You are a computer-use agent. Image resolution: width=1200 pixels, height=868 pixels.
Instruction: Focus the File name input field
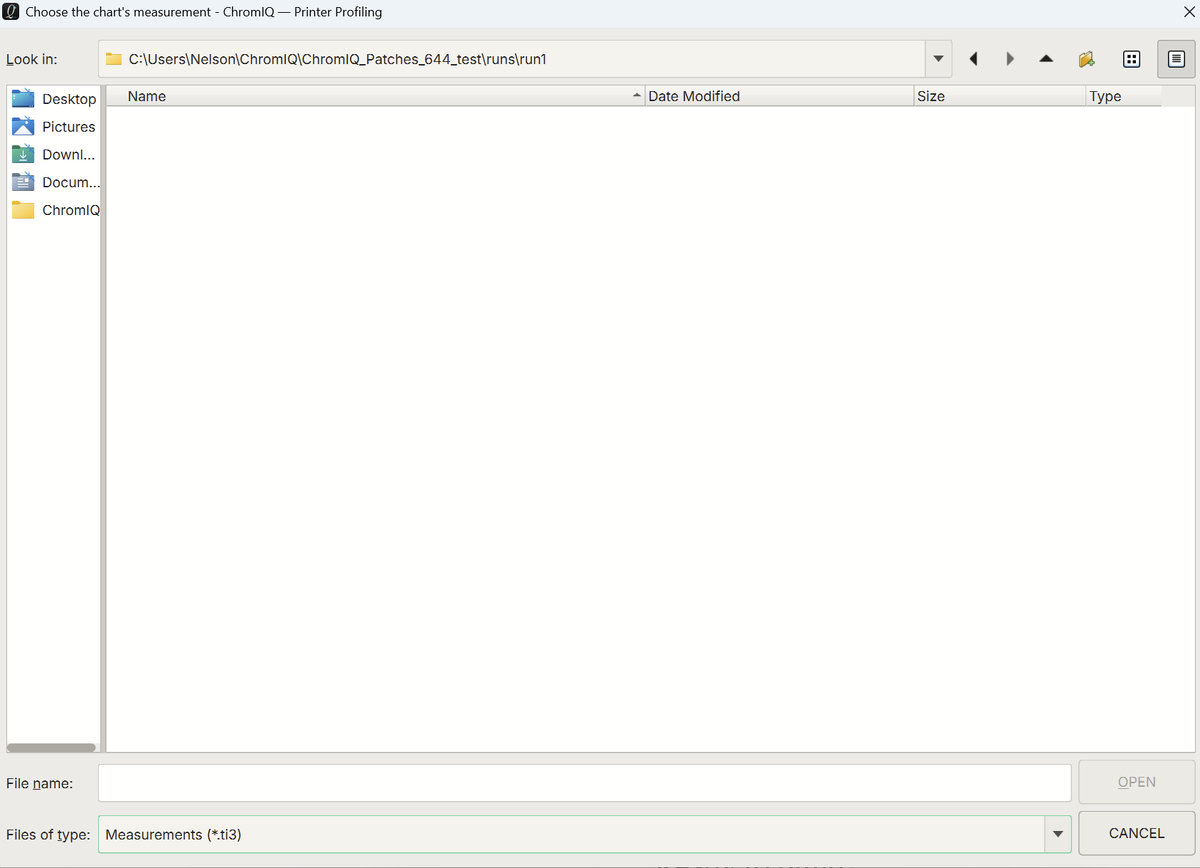[x=584, y=783]
